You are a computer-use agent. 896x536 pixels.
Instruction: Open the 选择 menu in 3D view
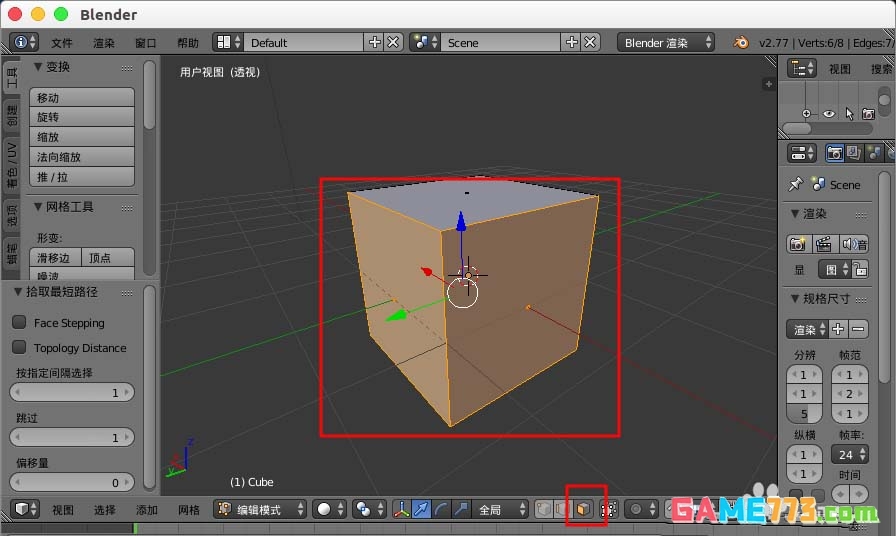[105, 509]
